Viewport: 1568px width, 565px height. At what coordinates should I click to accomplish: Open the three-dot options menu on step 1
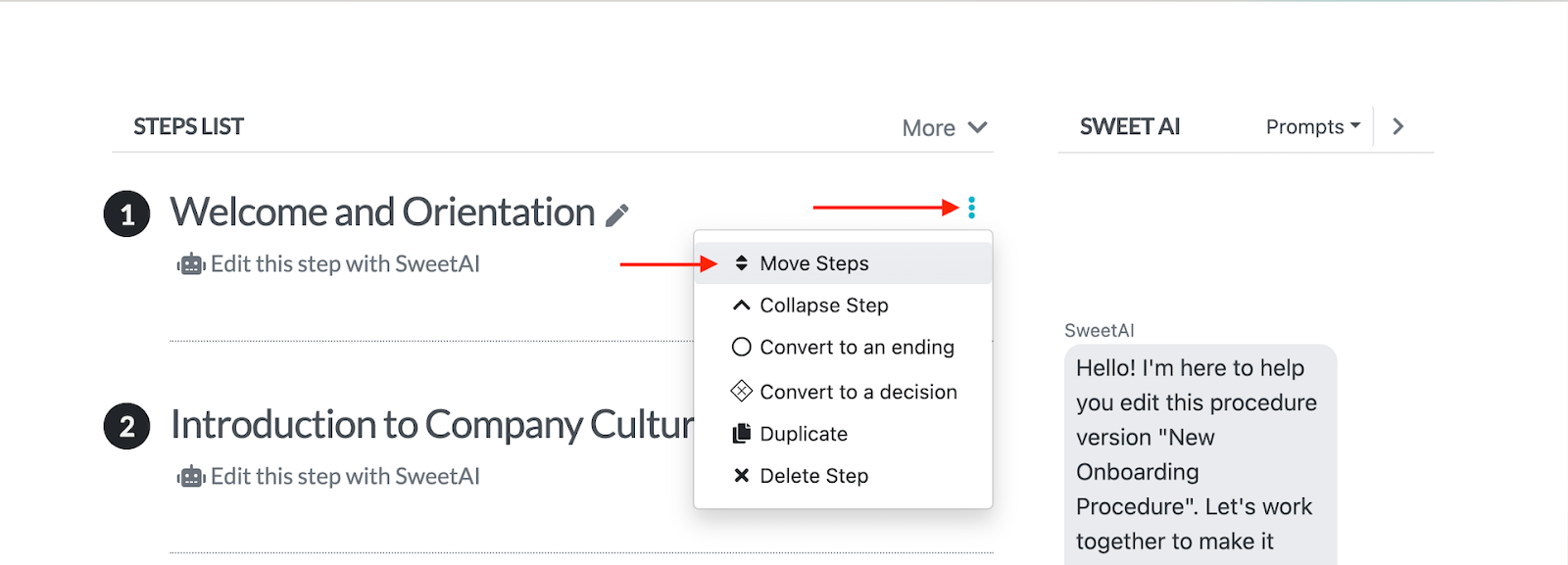971,207
